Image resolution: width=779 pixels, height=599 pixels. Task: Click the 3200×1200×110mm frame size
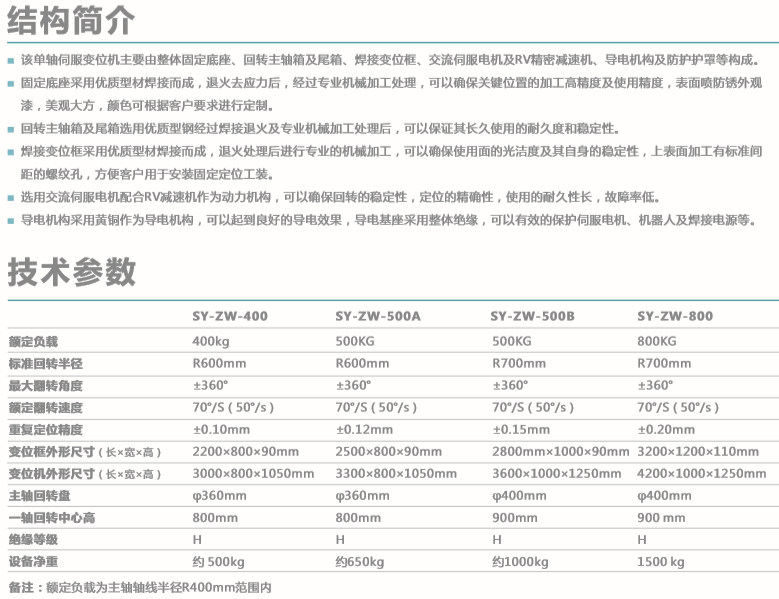tap(698, 451)
